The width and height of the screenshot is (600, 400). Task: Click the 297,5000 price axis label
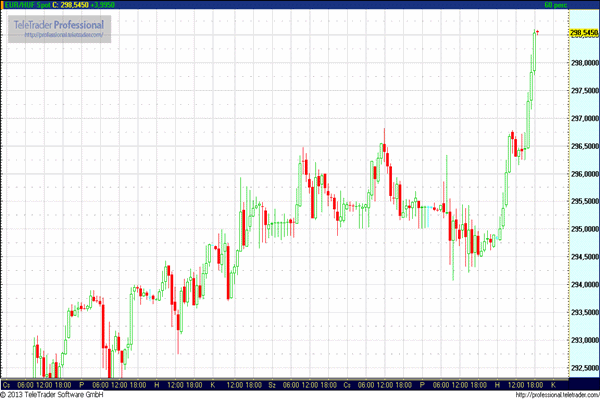coord(583,90)
